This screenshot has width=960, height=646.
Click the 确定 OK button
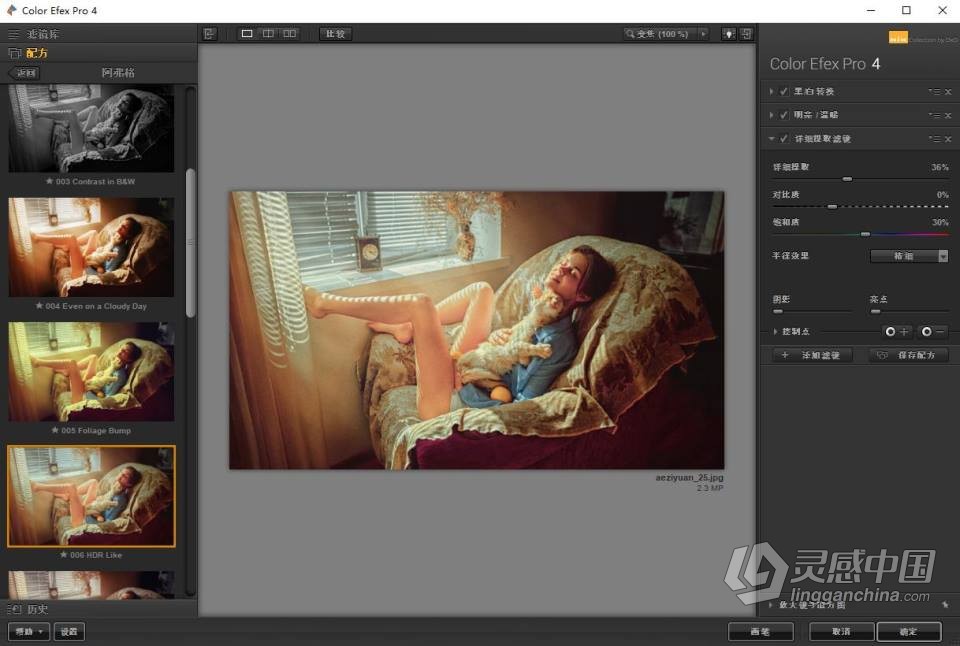coord(909,631)
